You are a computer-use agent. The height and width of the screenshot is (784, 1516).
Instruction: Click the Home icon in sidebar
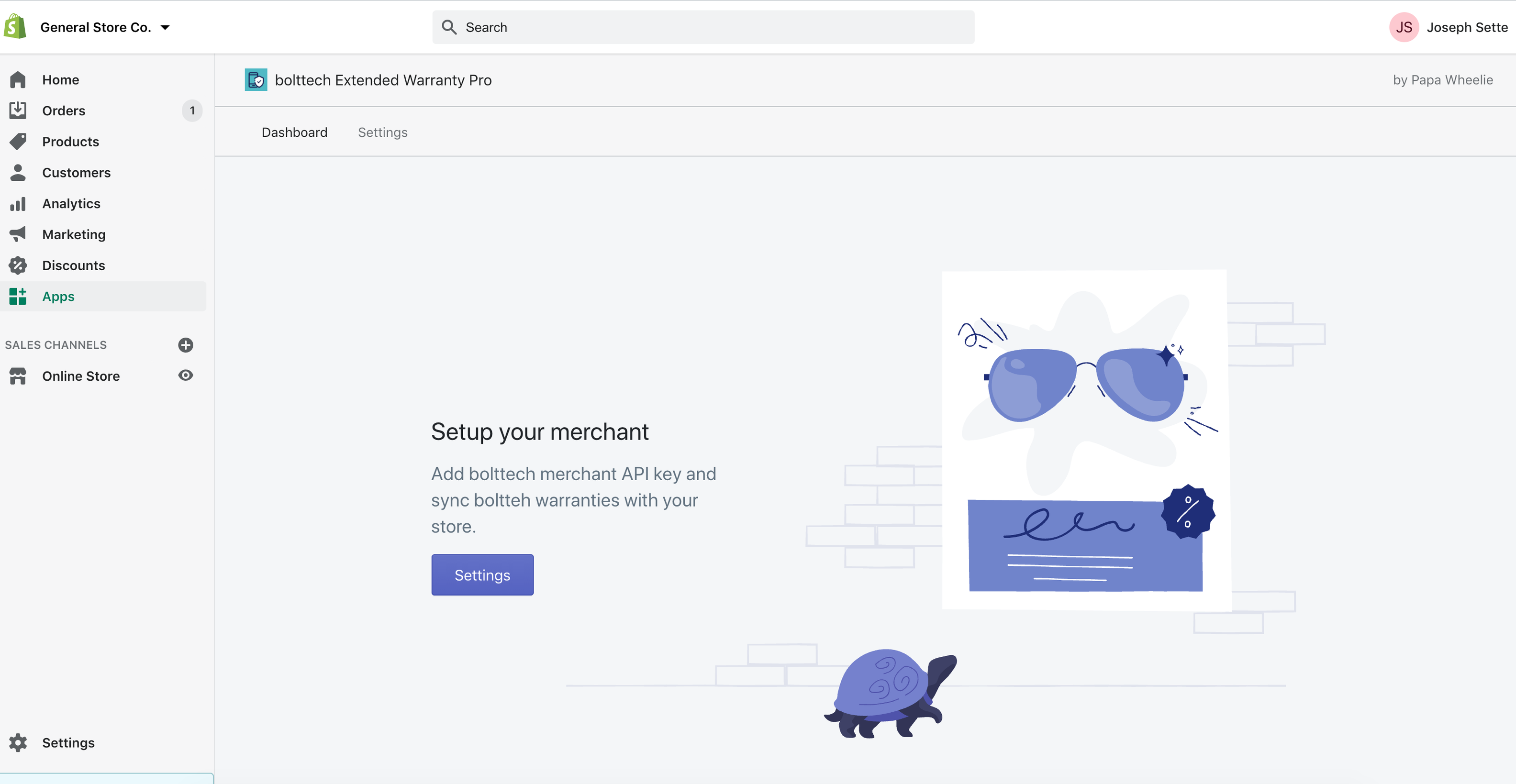tap(18, 79)
